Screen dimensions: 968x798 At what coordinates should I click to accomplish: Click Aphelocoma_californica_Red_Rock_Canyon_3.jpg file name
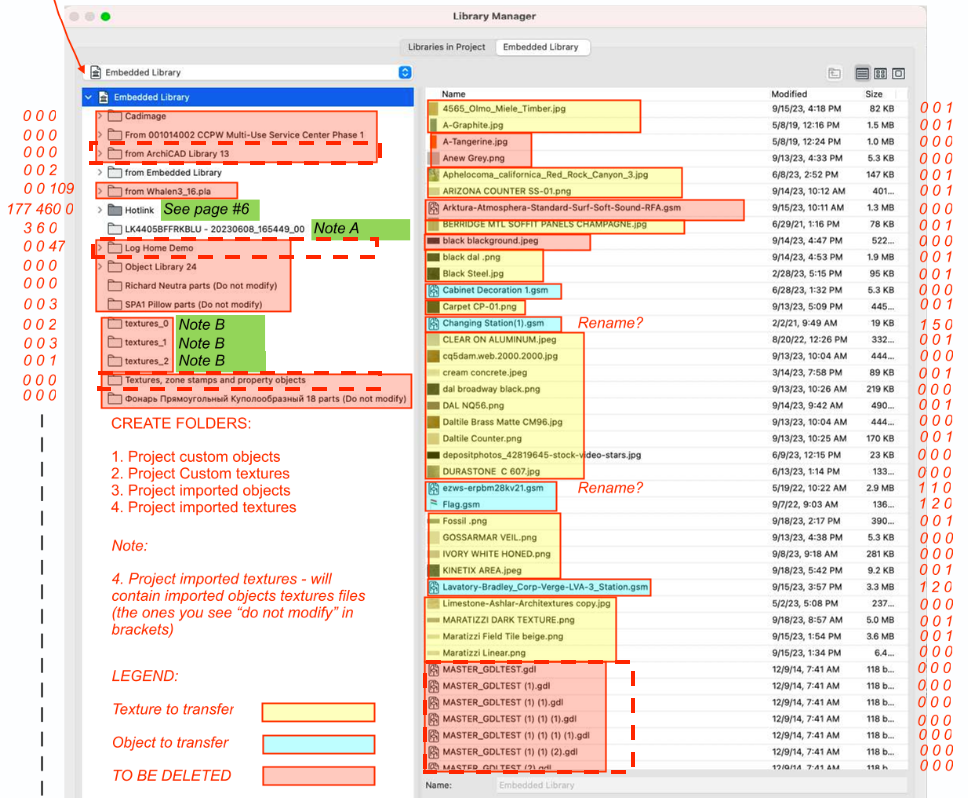point(545,175)
